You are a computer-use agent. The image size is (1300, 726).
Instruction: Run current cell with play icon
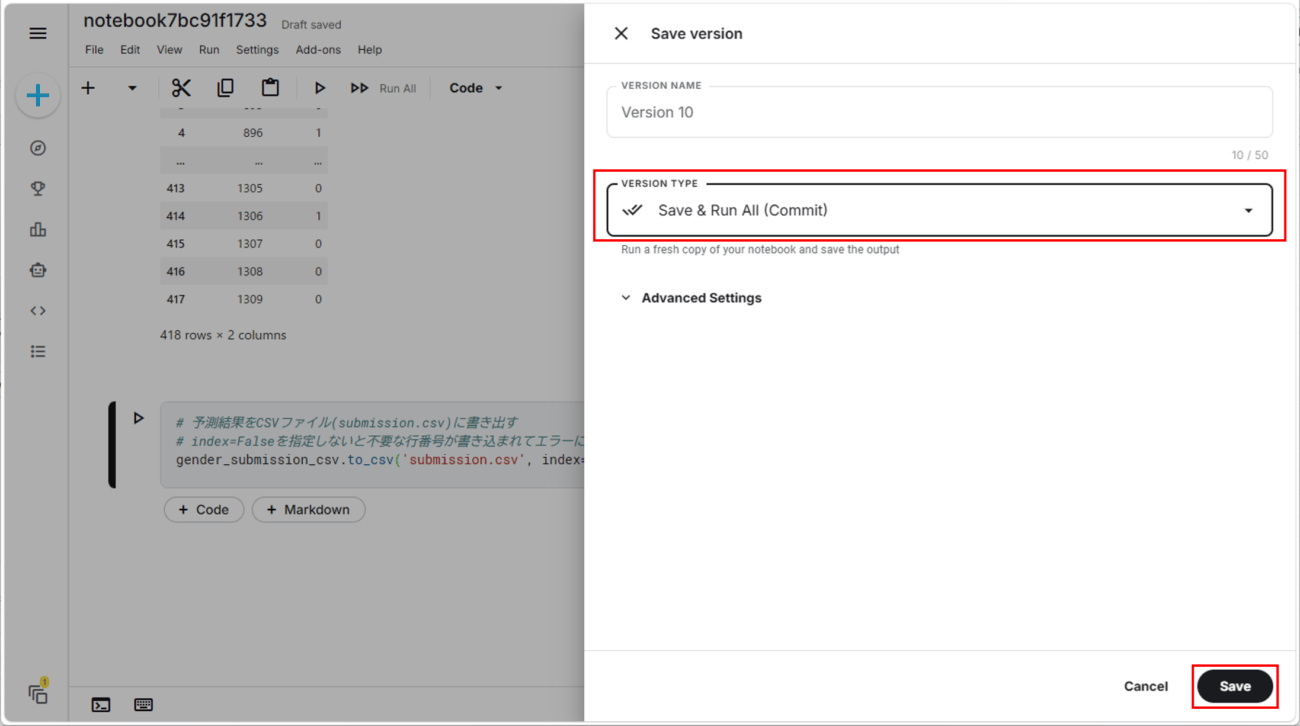[x=320, y=88]
